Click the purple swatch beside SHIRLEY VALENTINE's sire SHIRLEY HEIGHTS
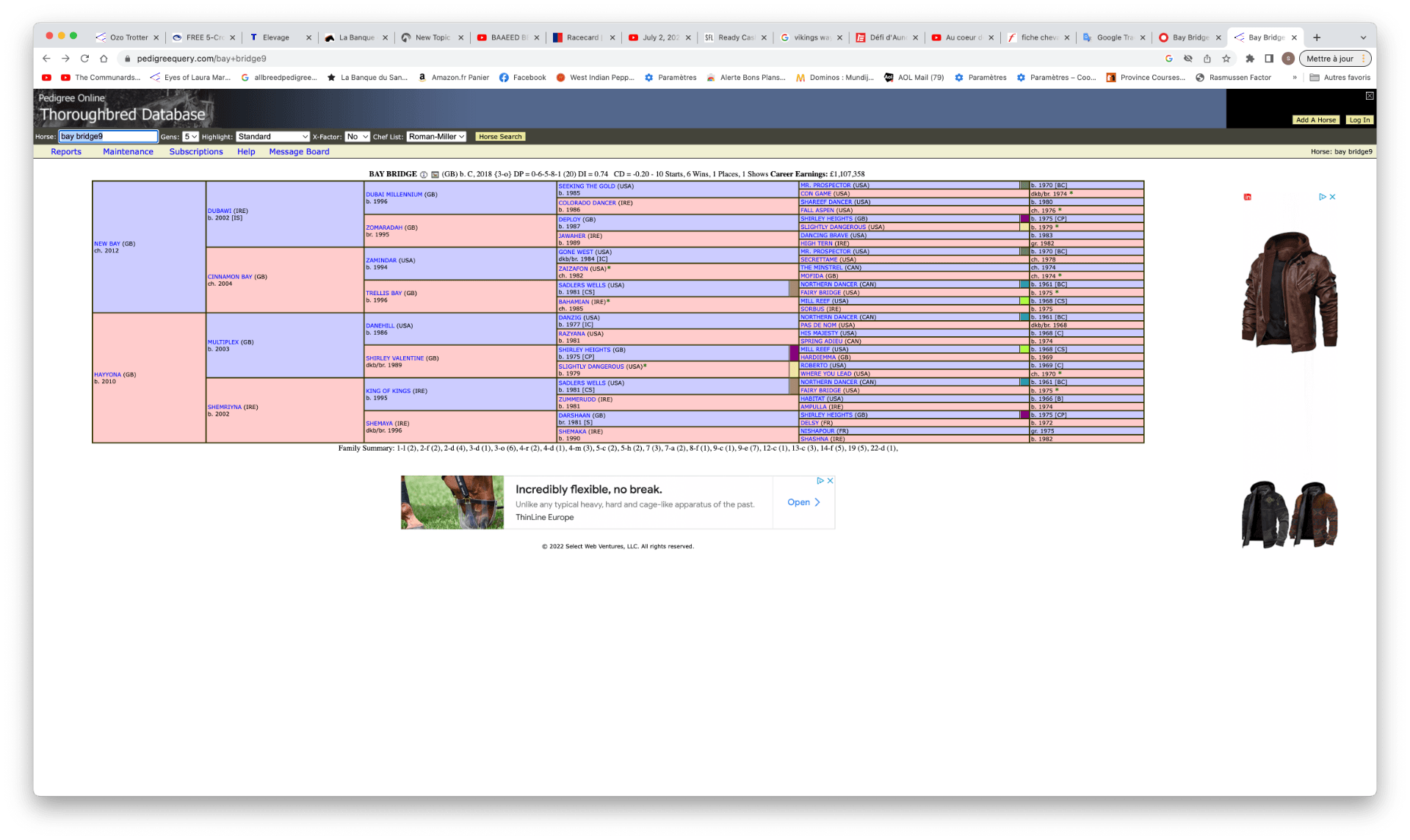1410x840 pixels. tap(794, 353)
